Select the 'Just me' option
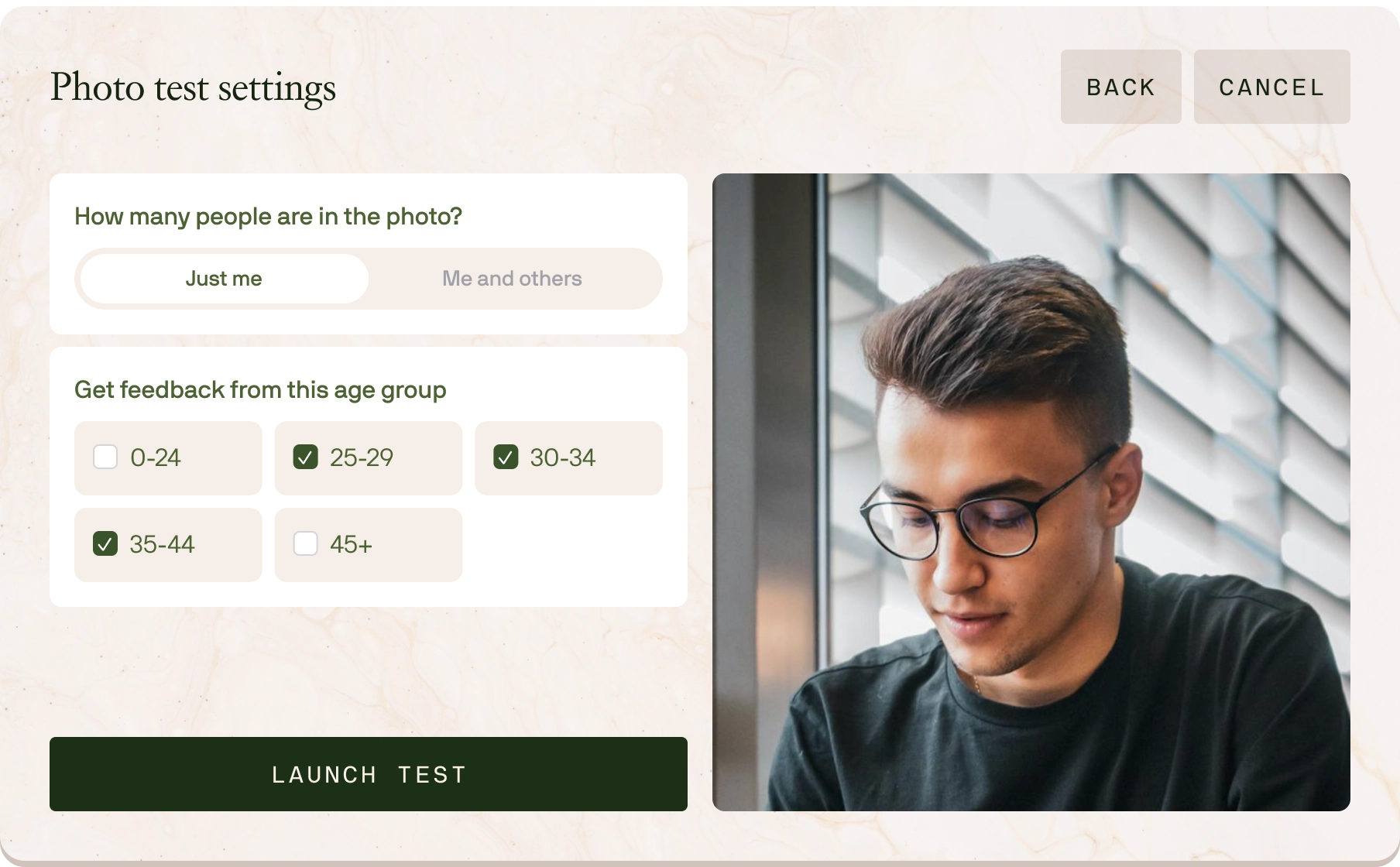 (x=223, y=279)
